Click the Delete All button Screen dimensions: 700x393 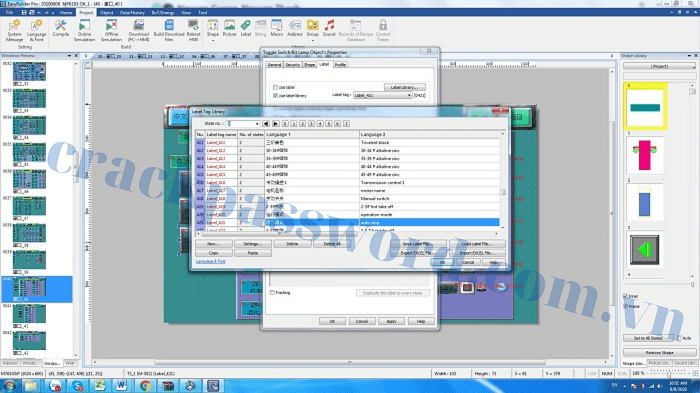[332, 244]
